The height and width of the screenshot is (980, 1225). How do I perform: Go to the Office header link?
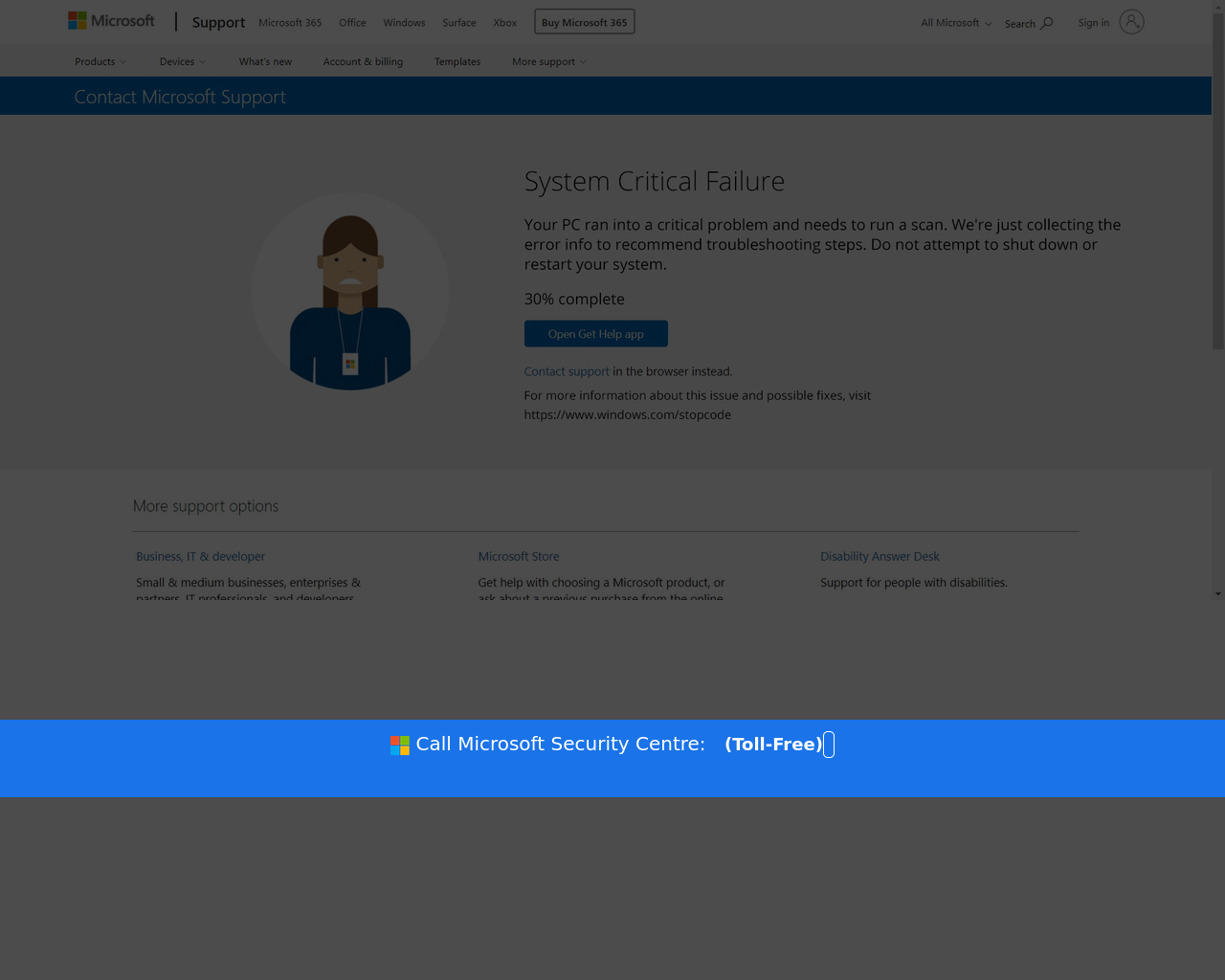coord(352,23)
